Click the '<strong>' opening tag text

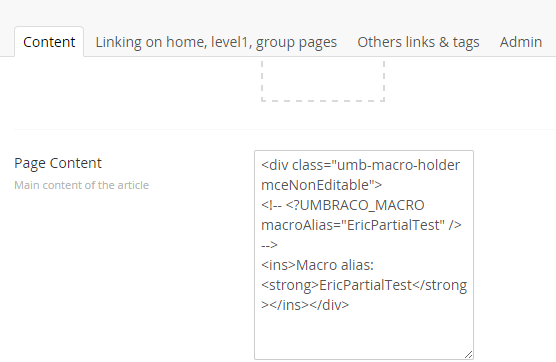click(290, 285)
